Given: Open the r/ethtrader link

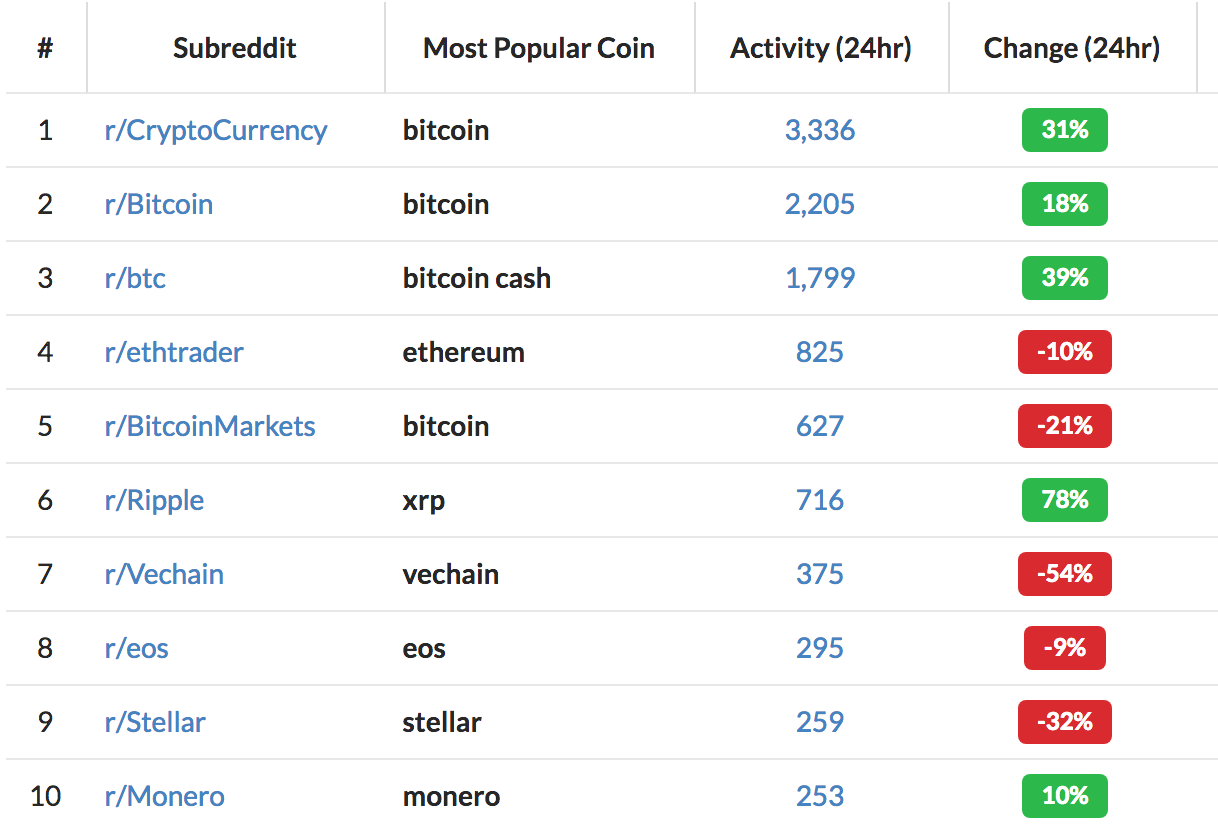Looking at the screenshot, I should [x=174, y=352].
